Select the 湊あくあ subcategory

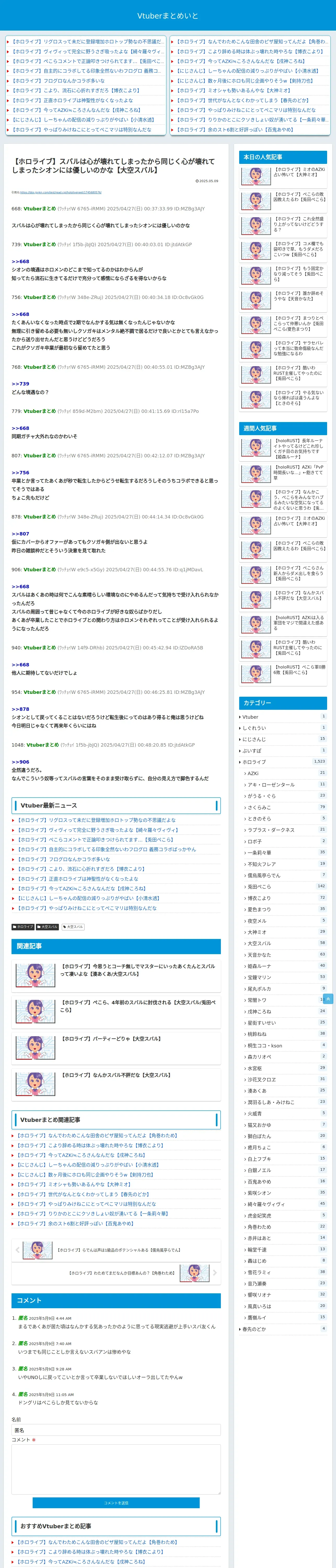(x=285, y=1091)
